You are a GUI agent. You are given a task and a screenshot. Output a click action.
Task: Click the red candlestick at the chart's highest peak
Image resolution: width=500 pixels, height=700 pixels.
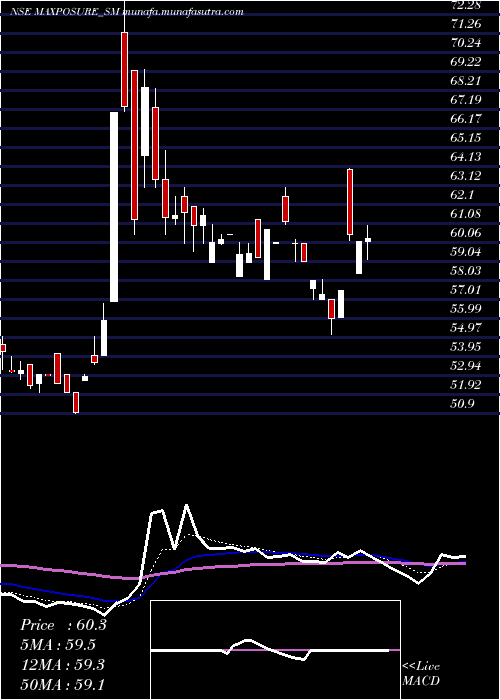(124, 69)
